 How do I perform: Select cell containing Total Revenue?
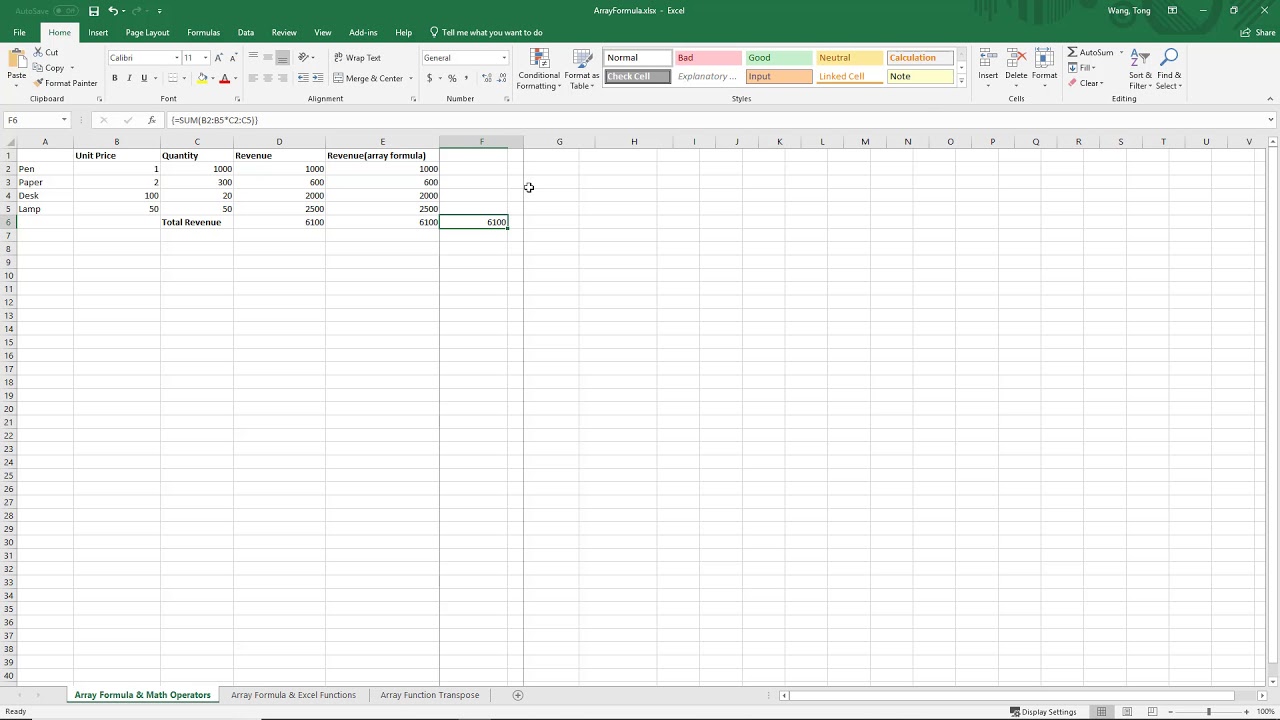pyautogui.click(x=197, y=222)
